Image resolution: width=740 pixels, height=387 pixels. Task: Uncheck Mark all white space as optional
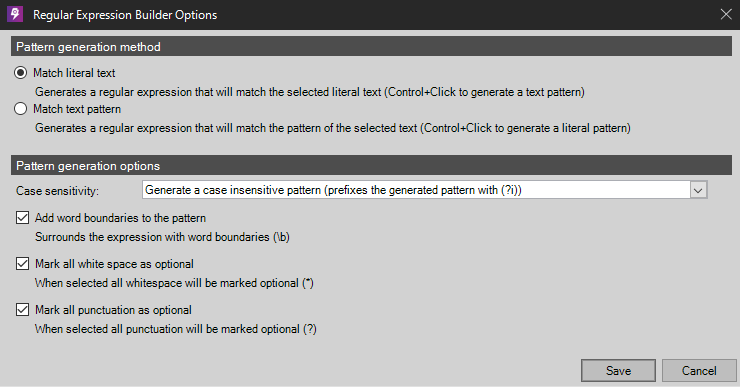click(x=22, y=263)
